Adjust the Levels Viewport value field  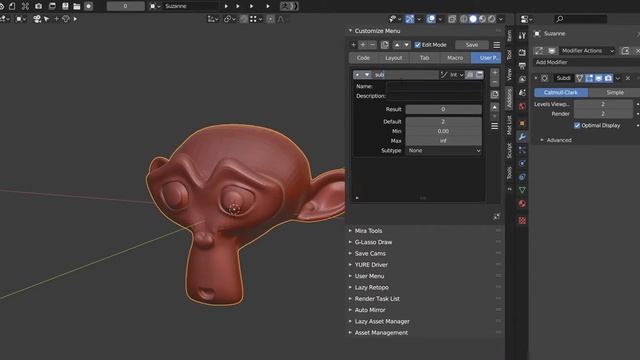coord(603,104)
